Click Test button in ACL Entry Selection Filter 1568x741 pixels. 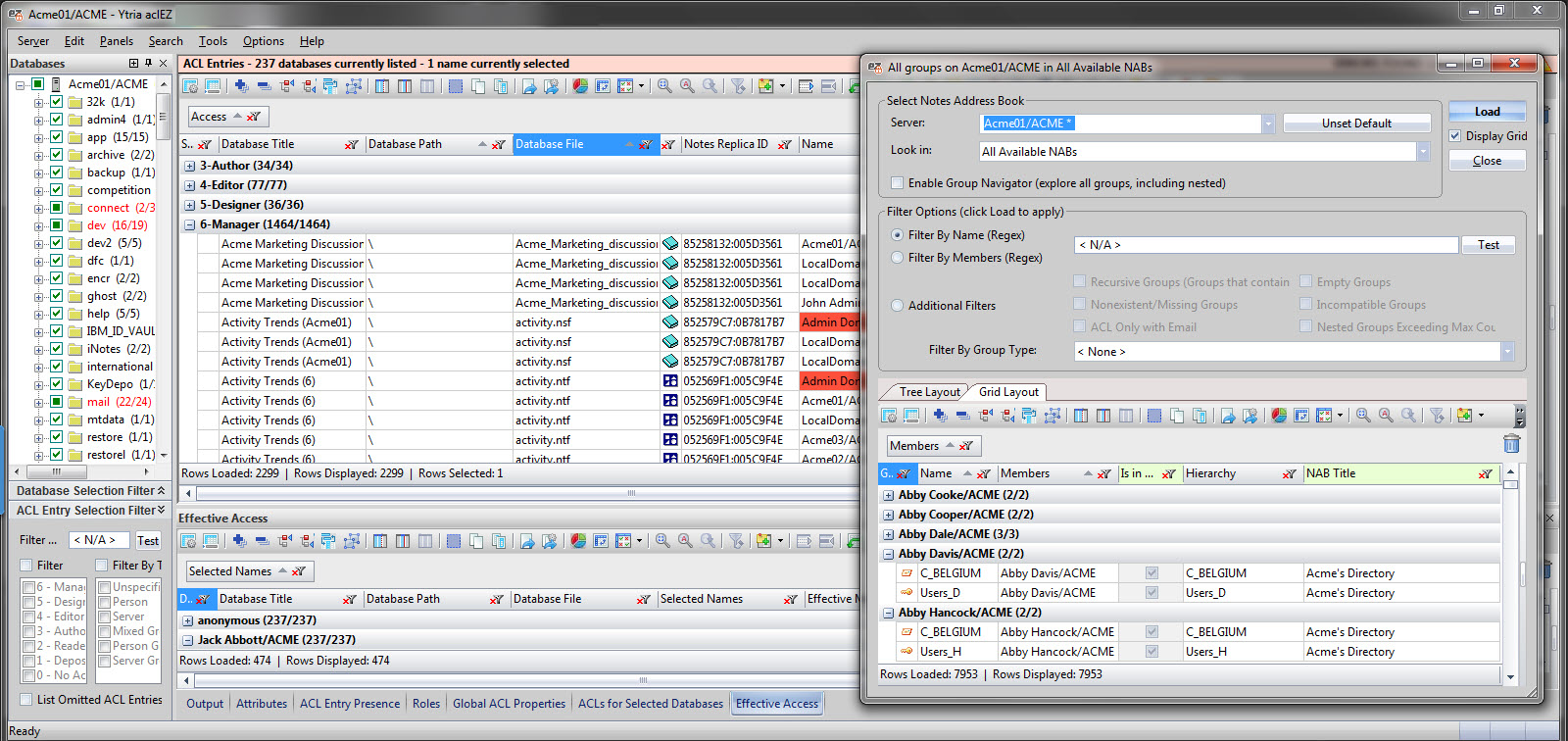point(148,540)
